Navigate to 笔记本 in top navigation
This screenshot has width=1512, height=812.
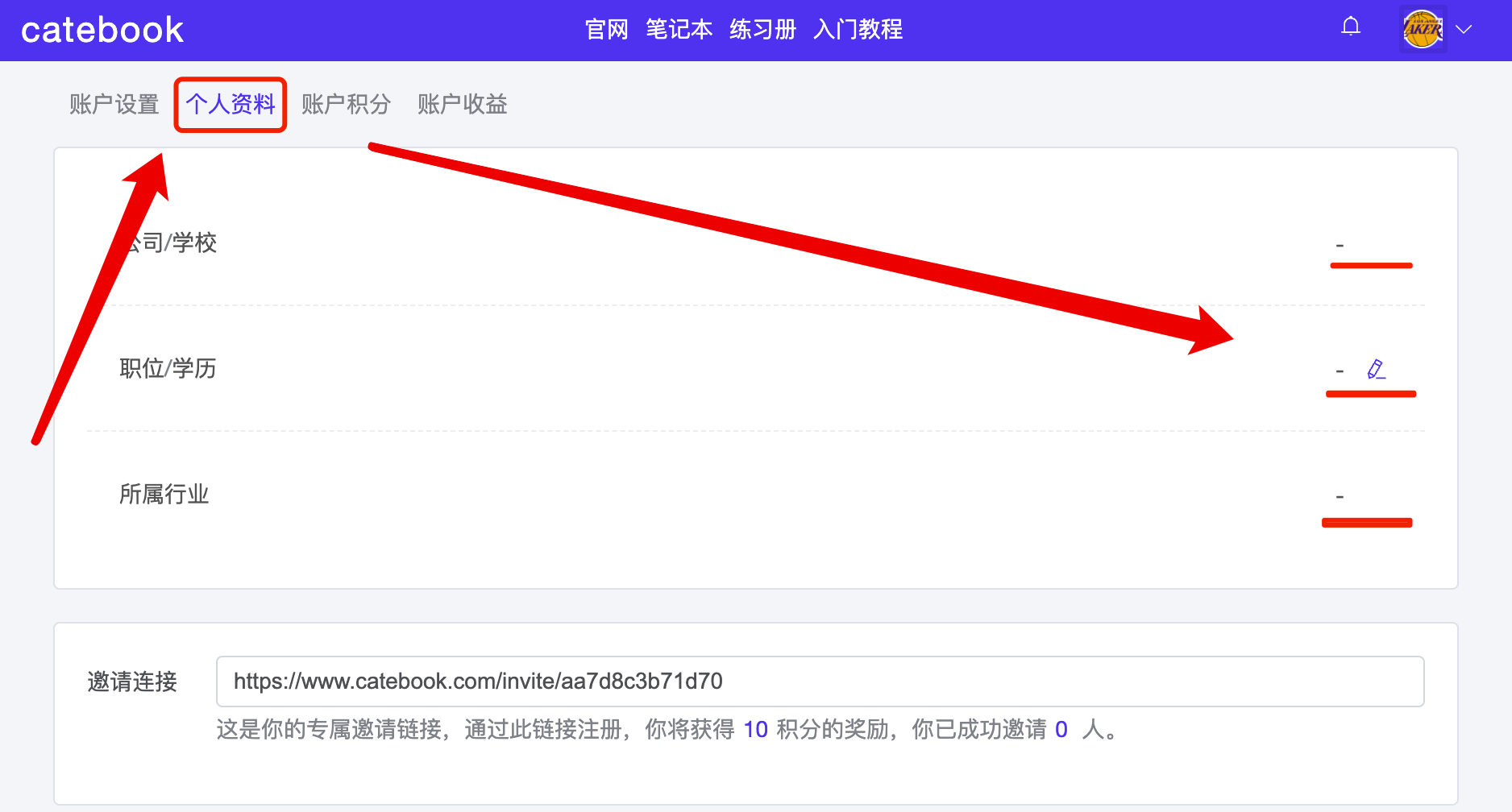[679, 30]
